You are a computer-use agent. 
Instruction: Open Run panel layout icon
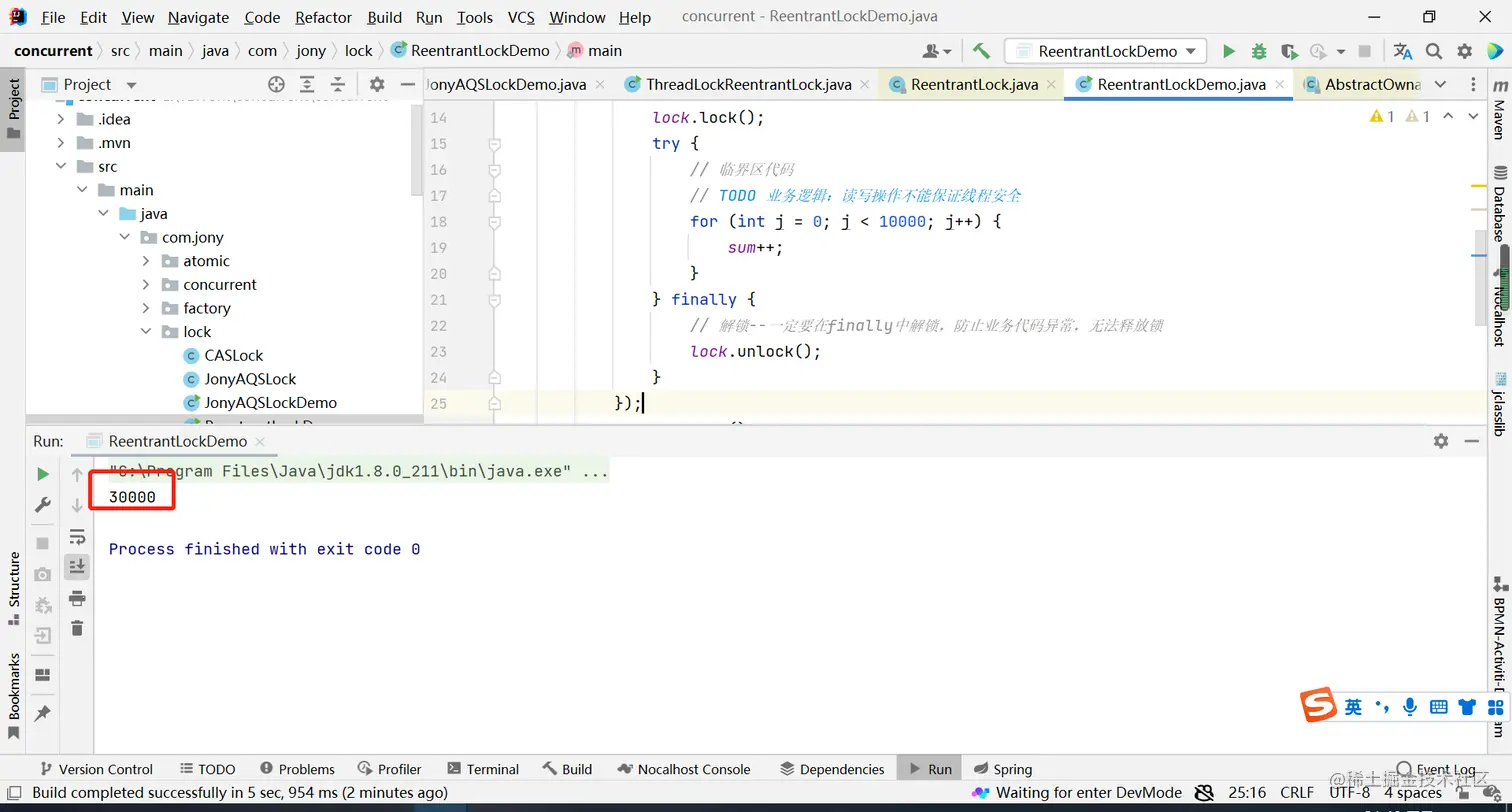click(42, 674)
